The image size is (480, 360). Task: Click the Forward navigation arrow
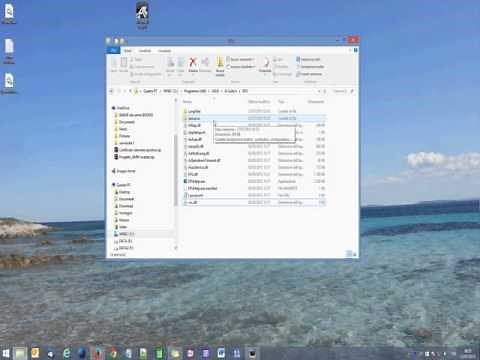coord(119,91)
